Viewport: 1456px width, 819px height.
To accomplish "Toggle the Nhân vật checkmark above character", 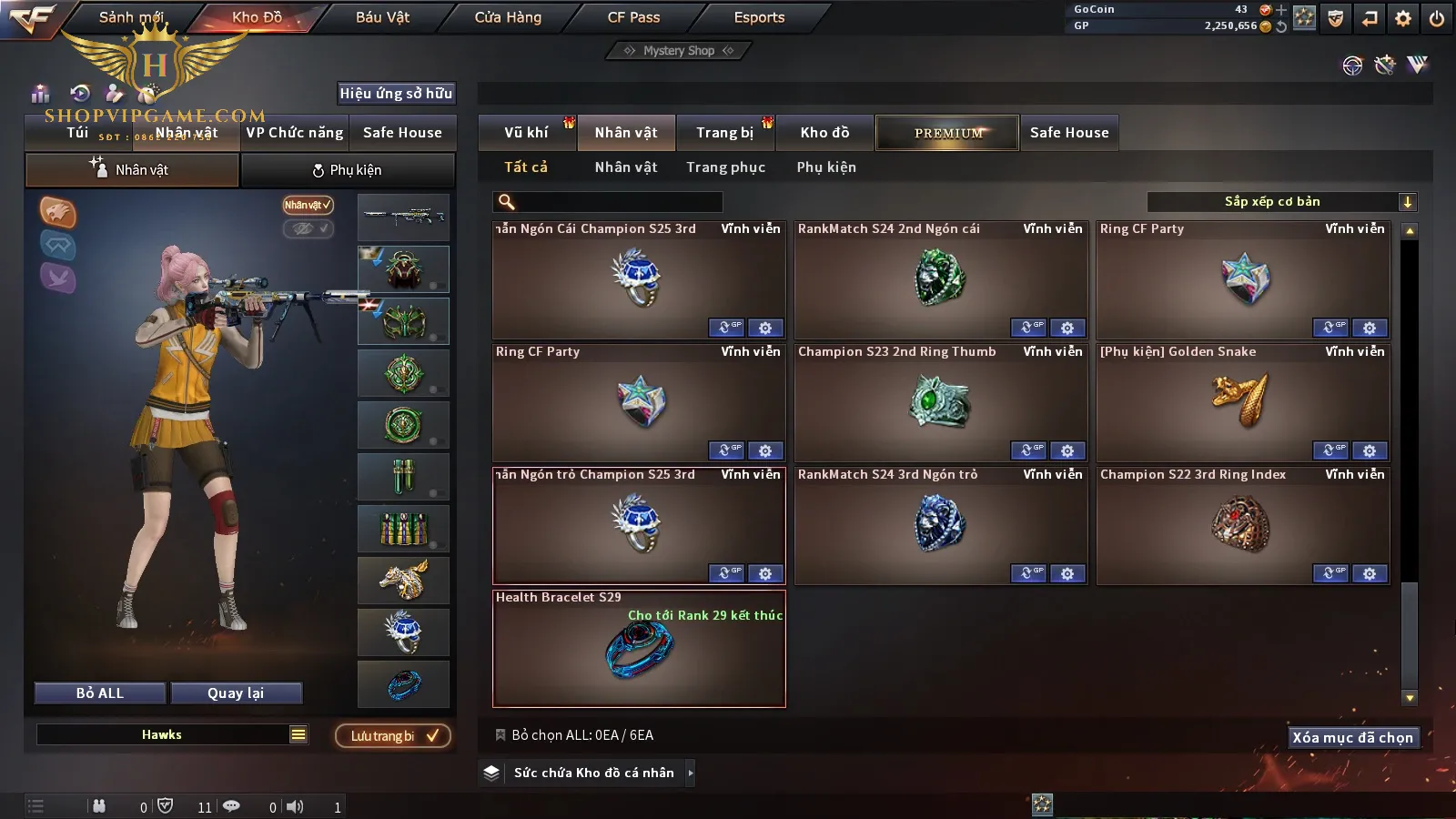I will click(308, 205).
